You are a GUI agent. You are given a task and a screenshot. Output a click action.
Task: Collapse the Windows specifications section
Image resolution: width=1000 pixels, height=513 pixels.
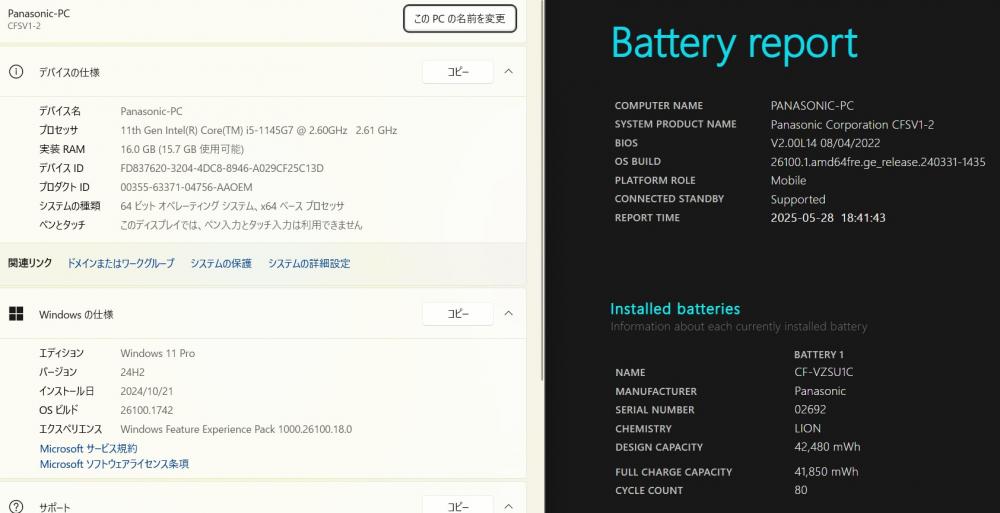508,313
